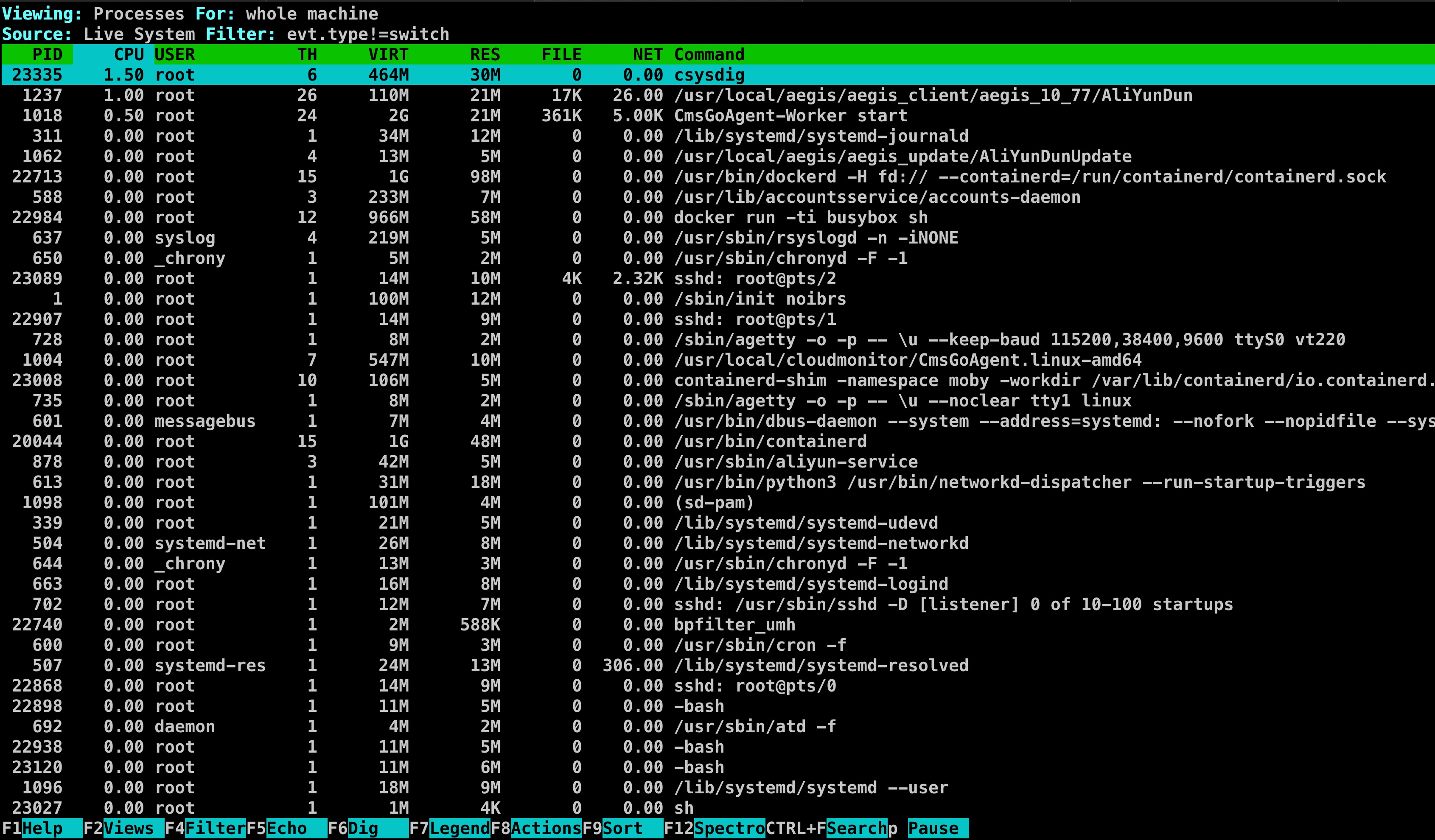Select the dockerd process row
The width and height of the screenshot is (1435, 840).
[797, 176]
